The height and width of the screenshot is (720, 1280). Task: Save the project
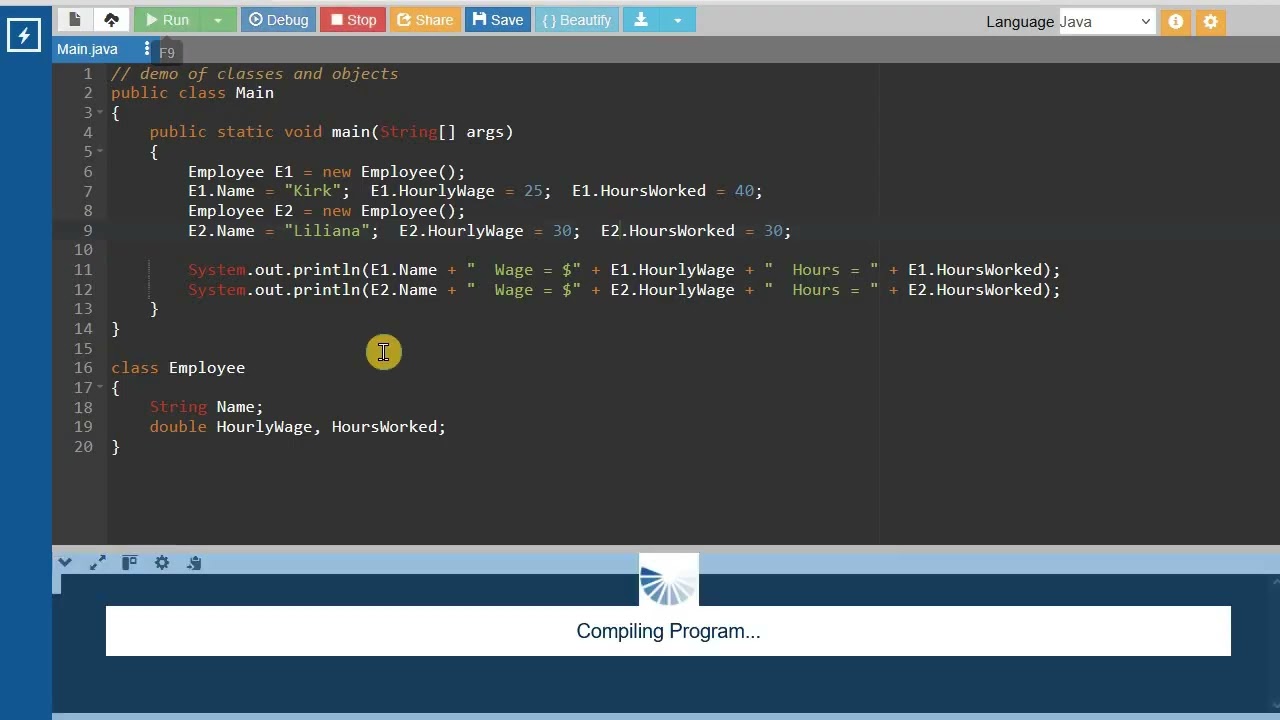click(x=498, y=19)
